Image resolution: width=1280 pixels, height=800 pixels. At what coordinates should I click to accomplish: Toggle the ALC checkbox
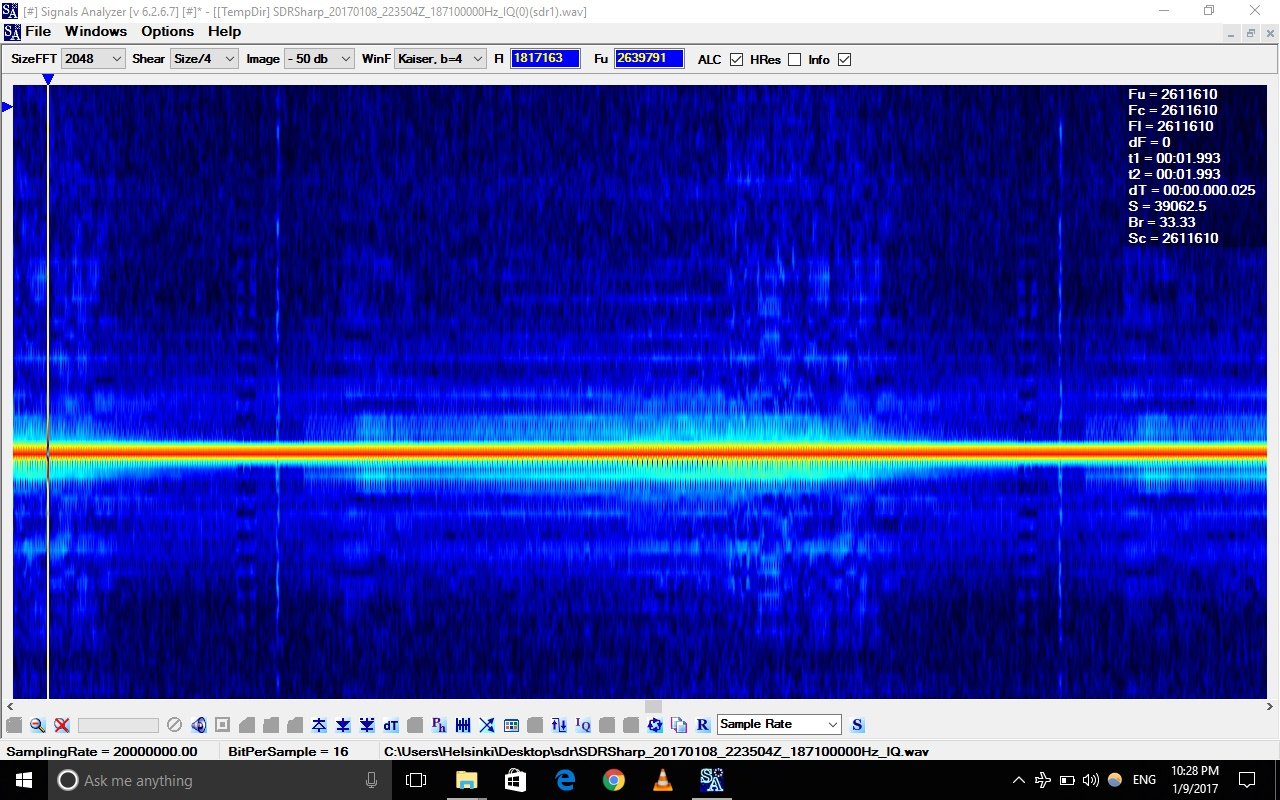point(736,59)
